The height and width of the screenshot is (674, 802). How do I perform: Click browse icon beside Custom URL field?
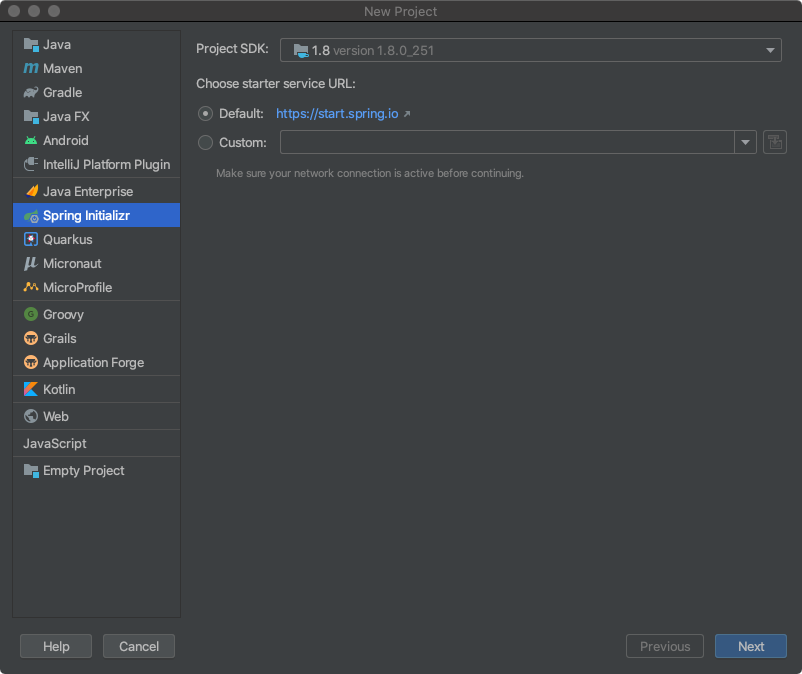coord(775,143)
